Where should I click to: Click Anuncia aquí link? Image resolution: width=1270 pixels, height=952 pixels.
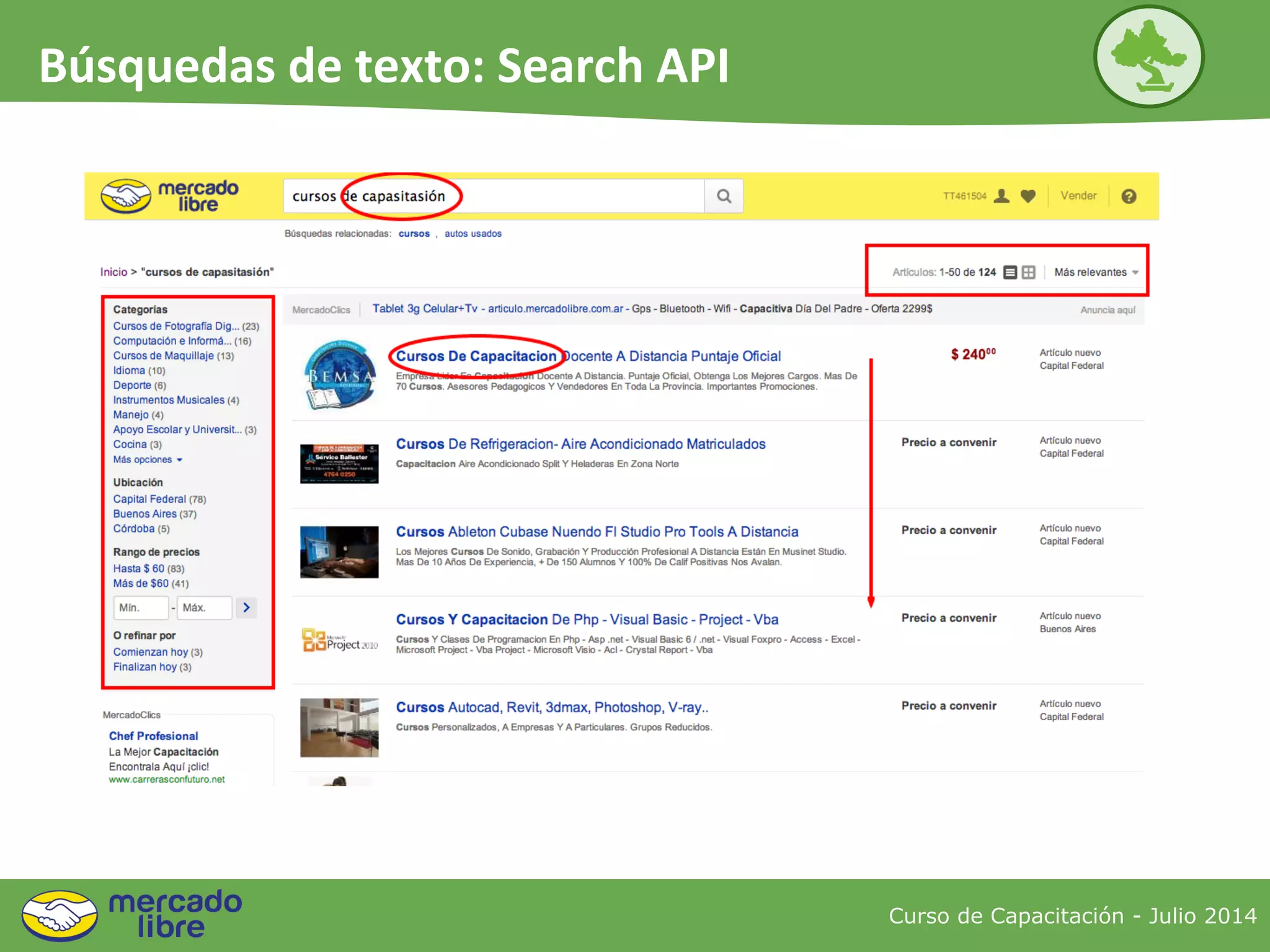[x=1108, y=310]
